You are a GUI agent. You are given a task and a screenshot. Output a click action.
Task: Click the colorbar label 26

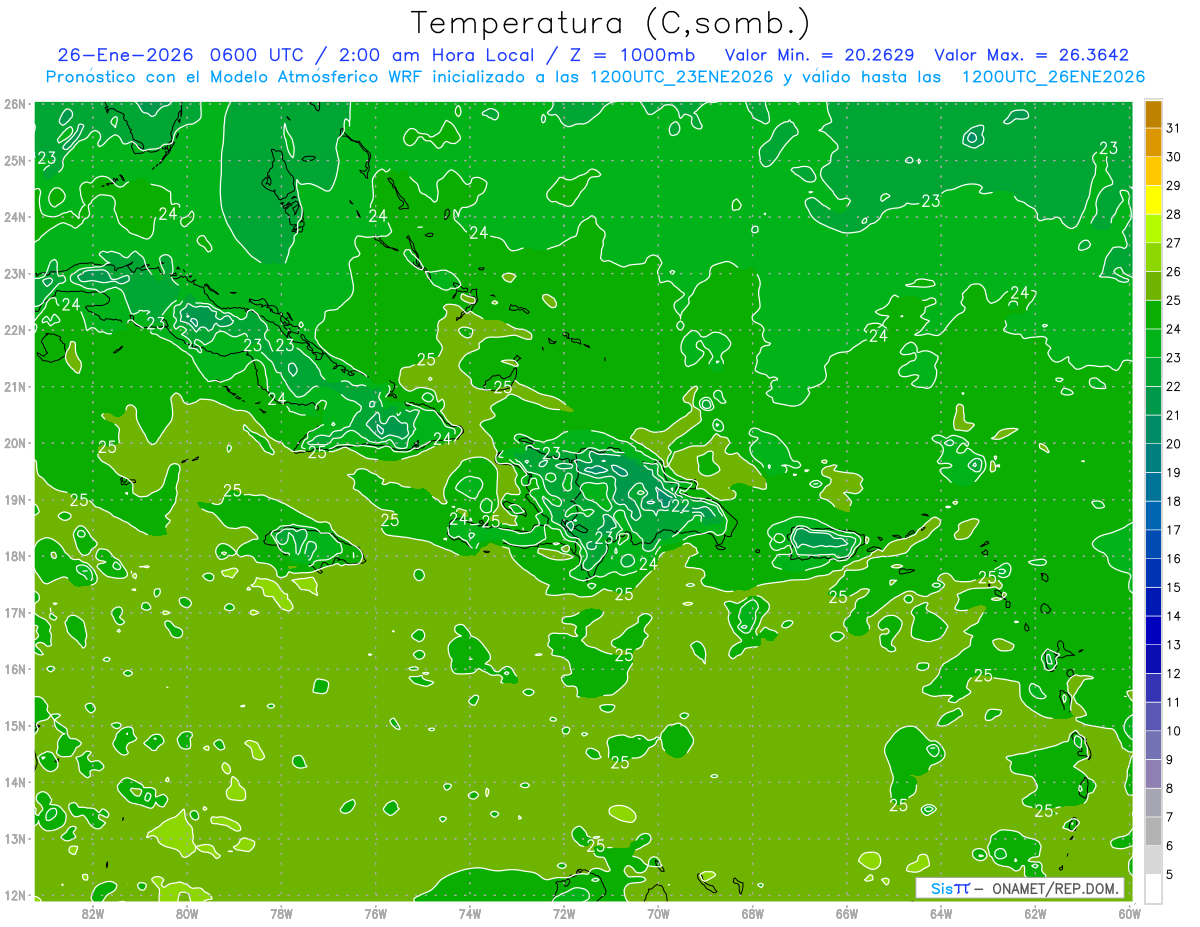tap(1173, 272)
